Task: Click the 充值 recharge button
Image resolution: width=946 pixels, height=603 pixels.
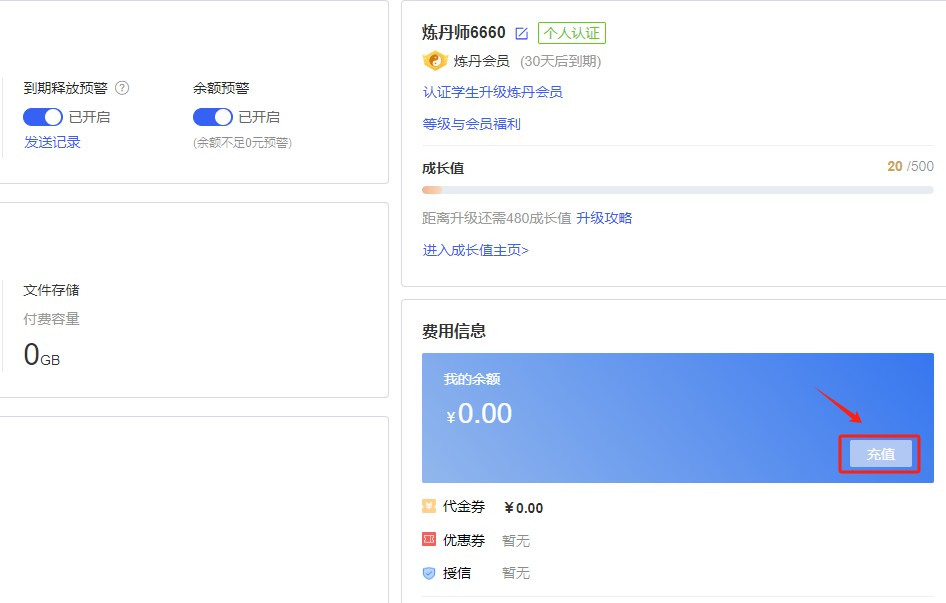Action: (879, 453)
